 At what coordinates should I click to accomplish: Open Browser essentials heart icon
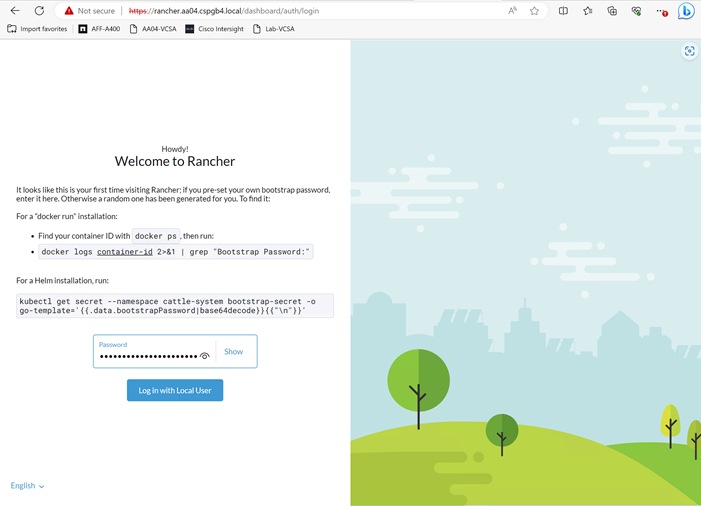[636, 11]
